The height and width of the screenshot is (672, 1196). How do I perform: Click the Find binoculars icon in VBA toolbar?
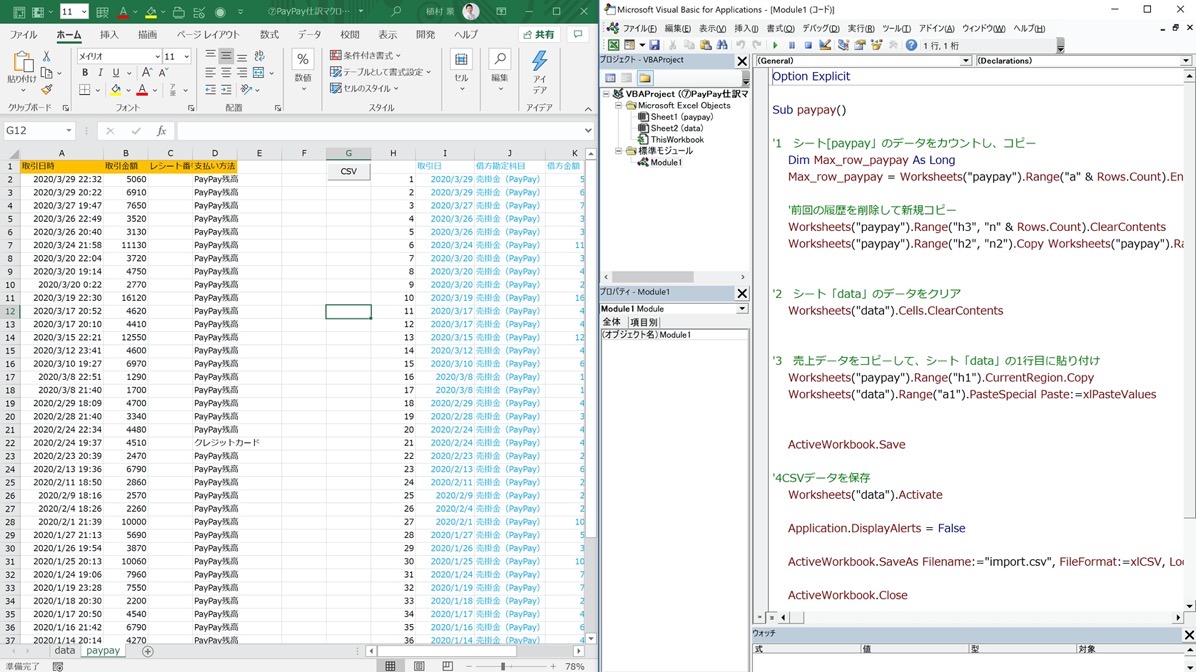(x=722, y=45)
